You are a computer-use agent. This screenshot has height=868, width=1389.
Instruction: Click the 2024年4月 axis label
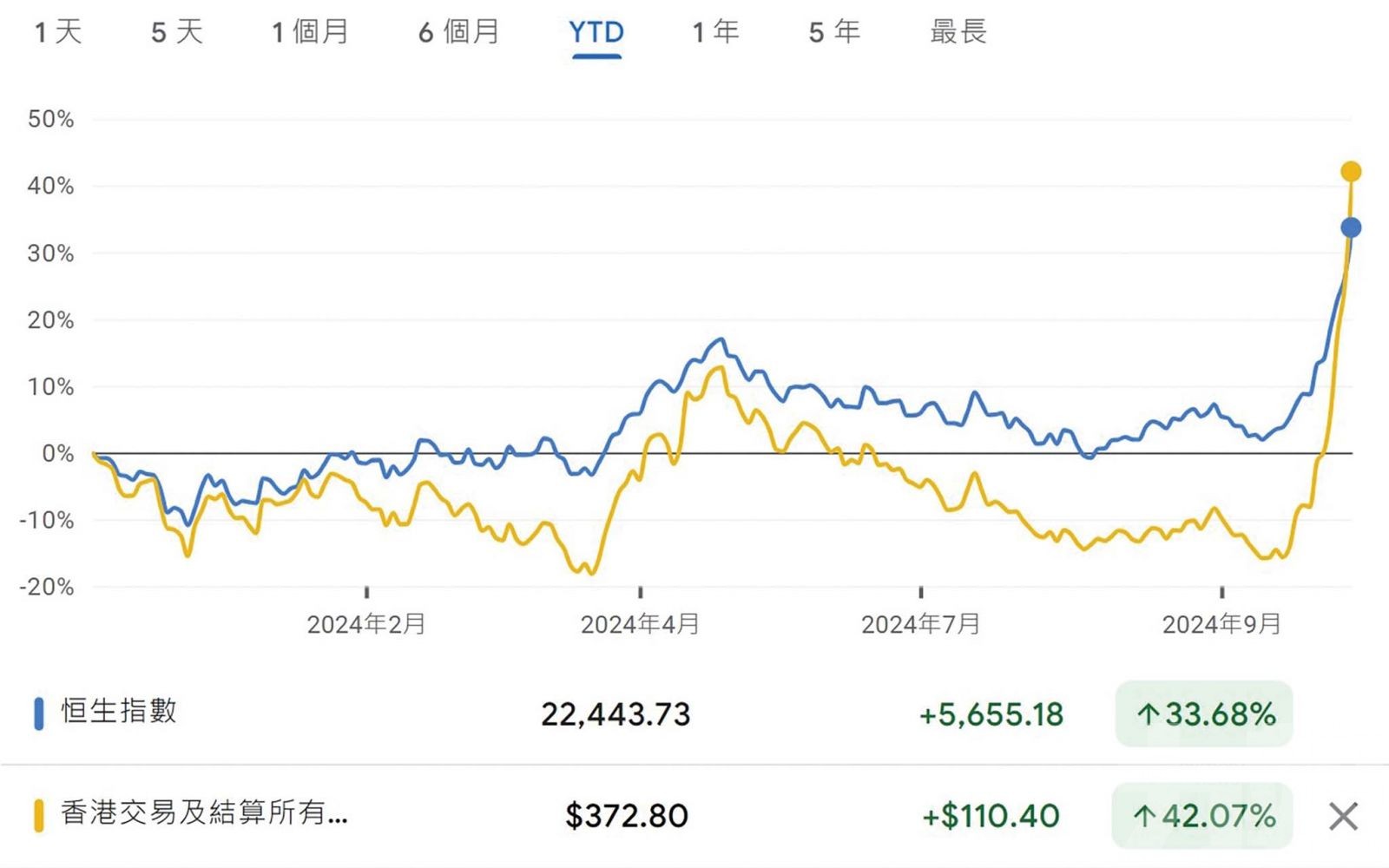[640, 624]
